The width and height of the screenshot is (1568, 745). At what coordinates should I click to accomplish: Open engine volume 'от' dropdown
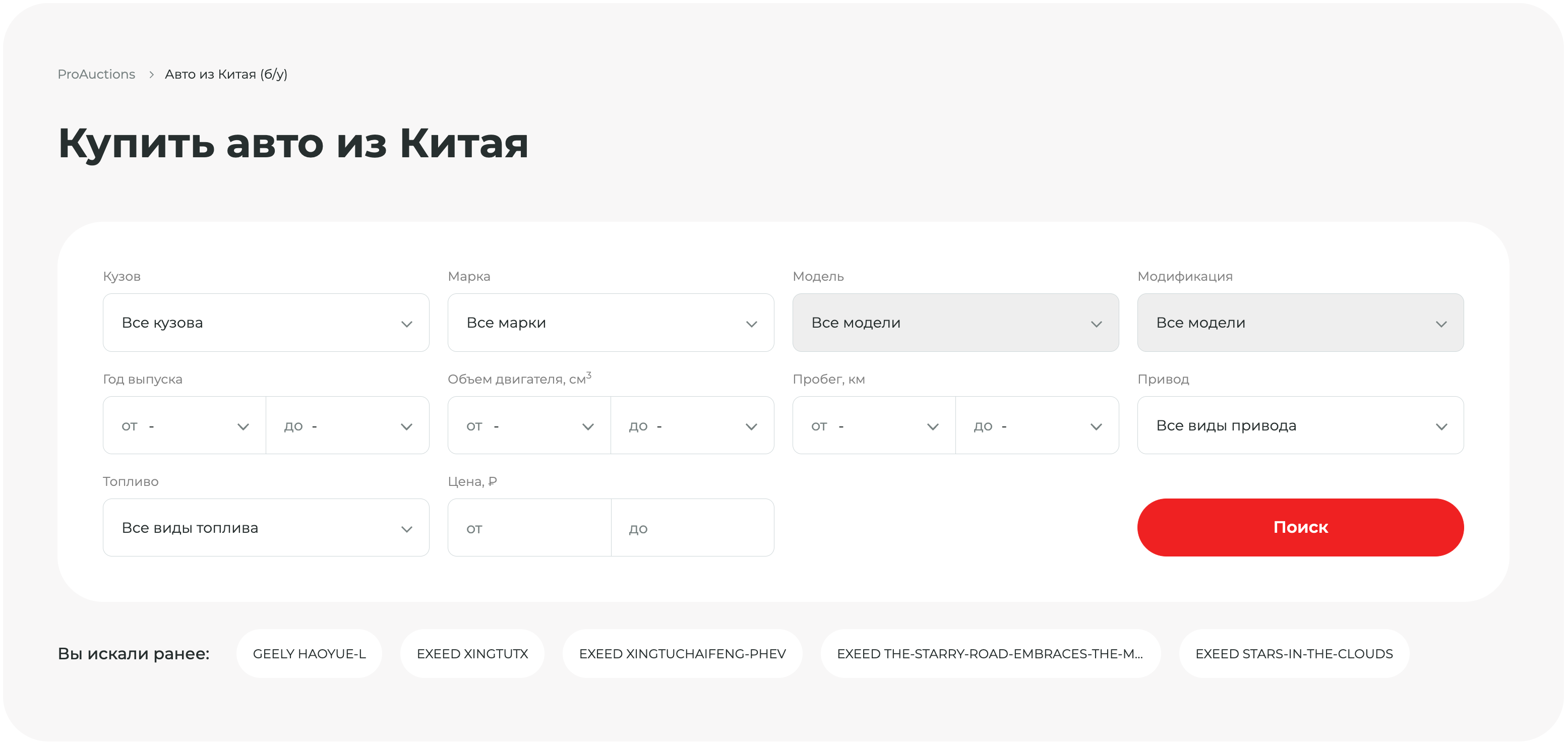(529, 425)
